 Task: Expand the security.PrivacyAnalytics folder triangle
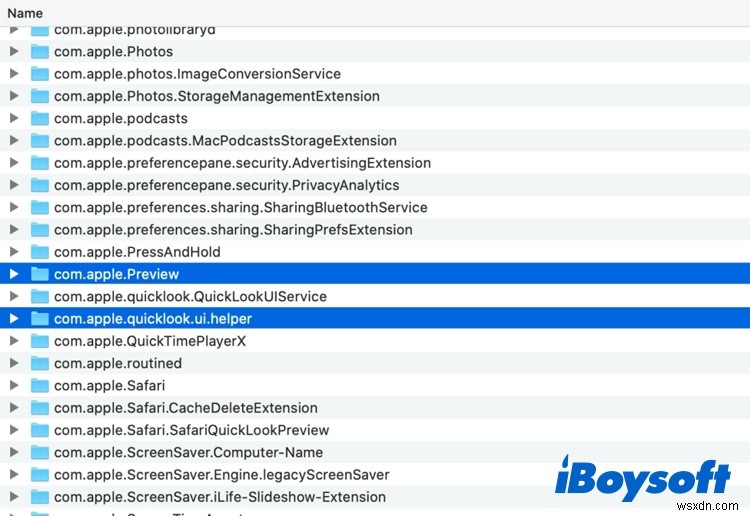[14, 185]
